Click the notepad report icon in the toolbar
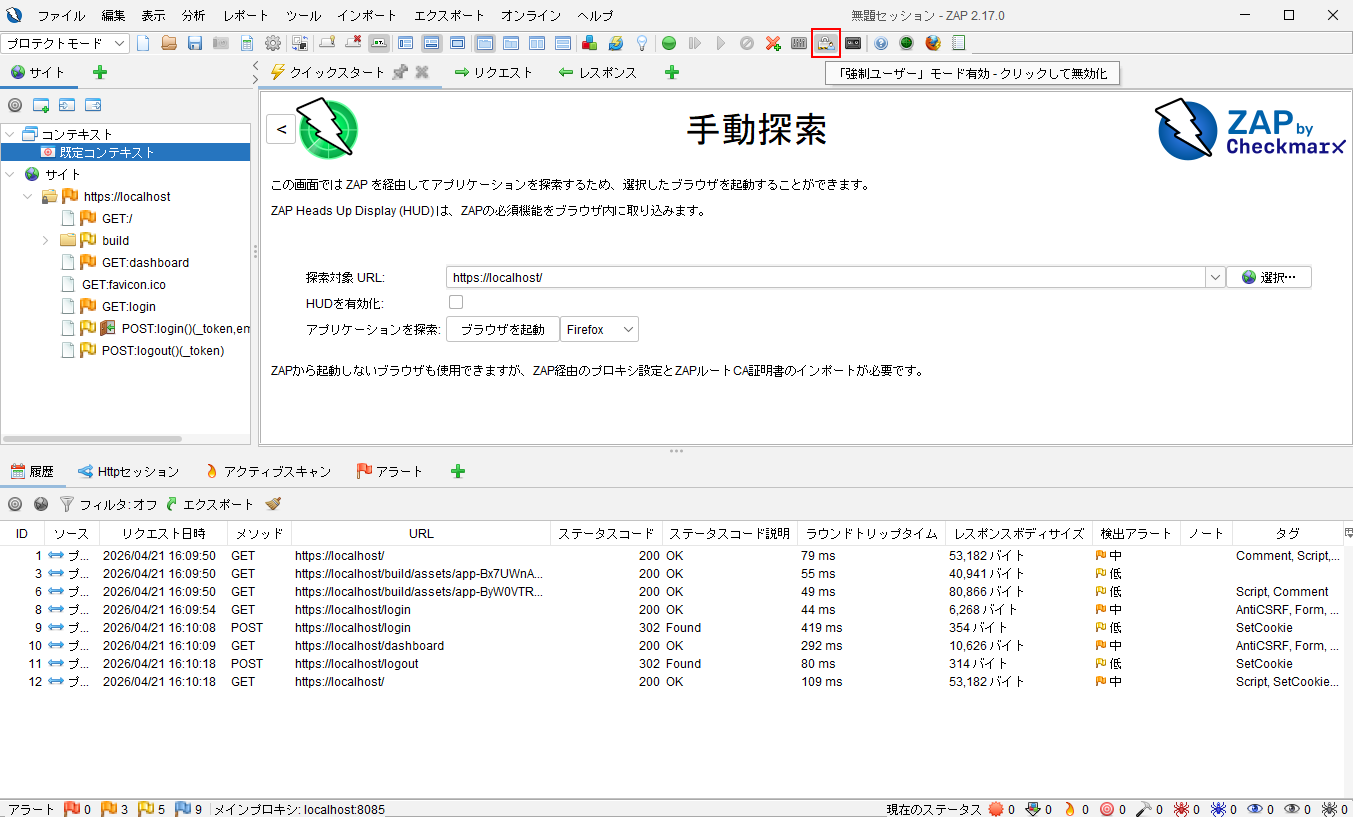The image size is (1353, 817). (x=959, y=43)
